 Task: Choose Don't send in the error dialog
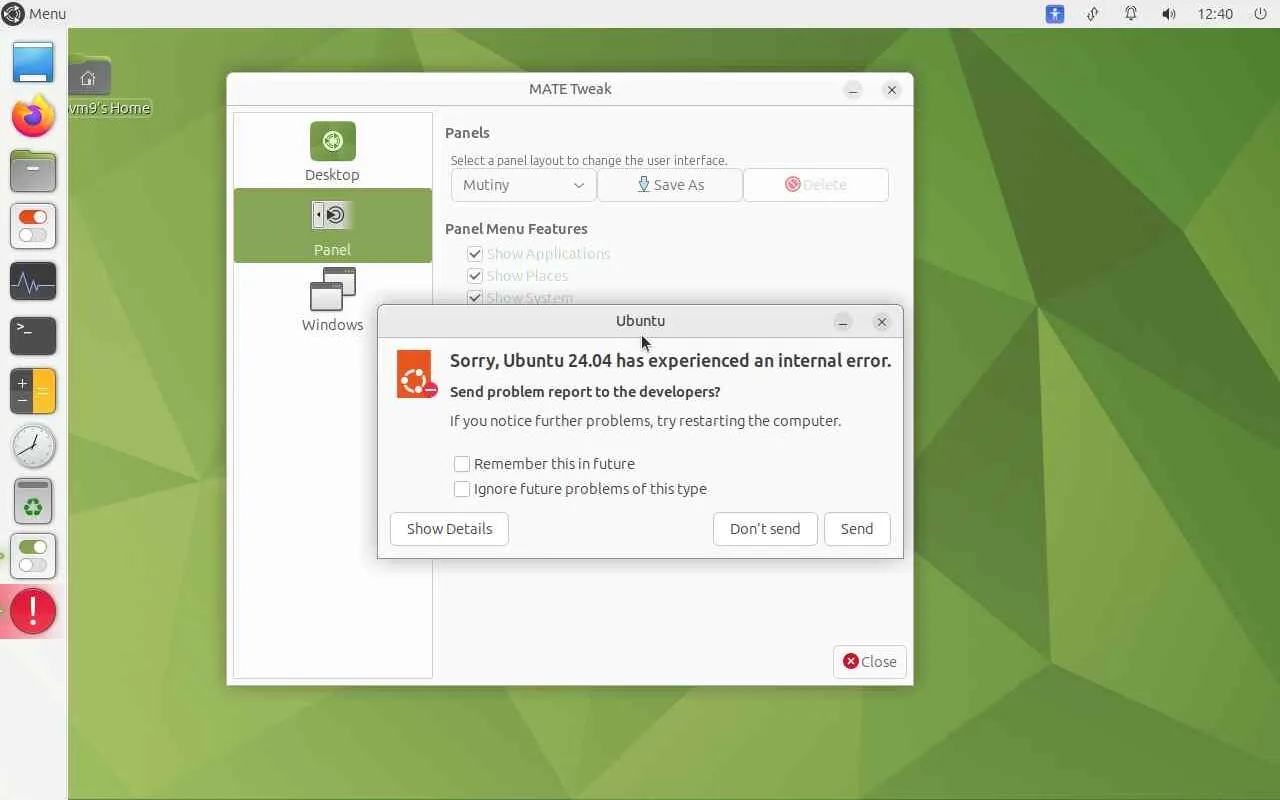765,529
